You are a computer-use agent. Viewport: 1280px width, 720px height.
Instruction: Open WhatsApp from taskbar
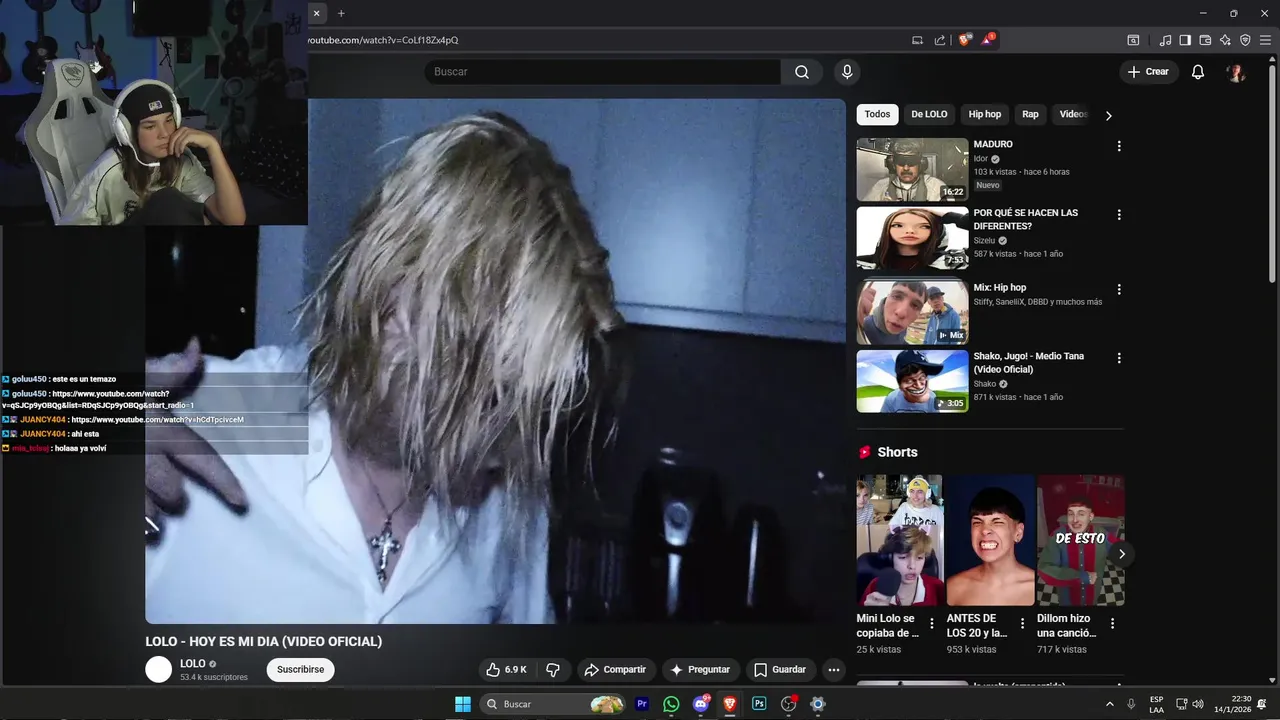pyautogui.click(x=671, y=704)
